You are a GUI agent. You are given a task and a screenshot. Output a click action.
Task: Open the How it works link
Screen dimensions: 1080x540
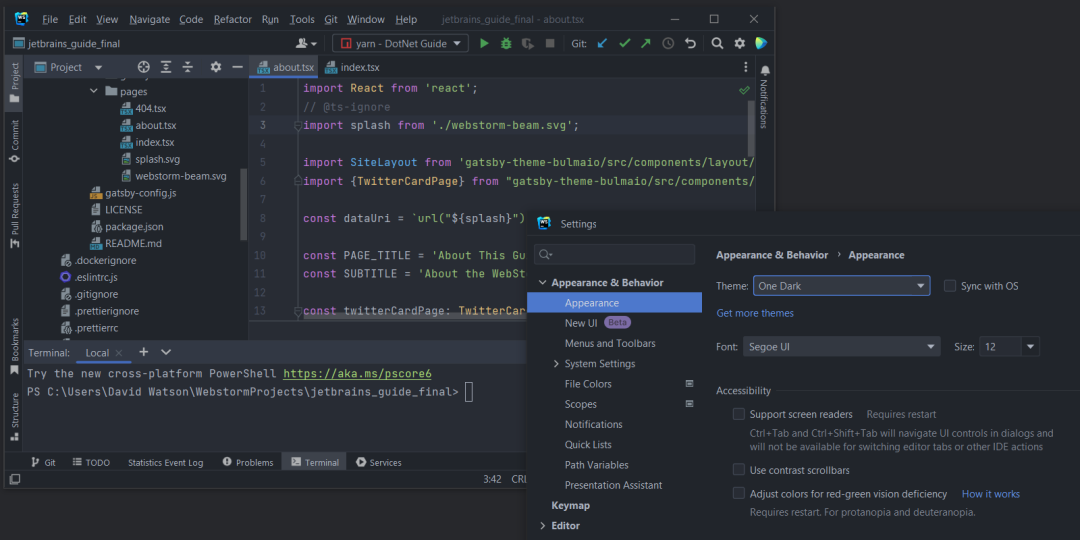991,494
